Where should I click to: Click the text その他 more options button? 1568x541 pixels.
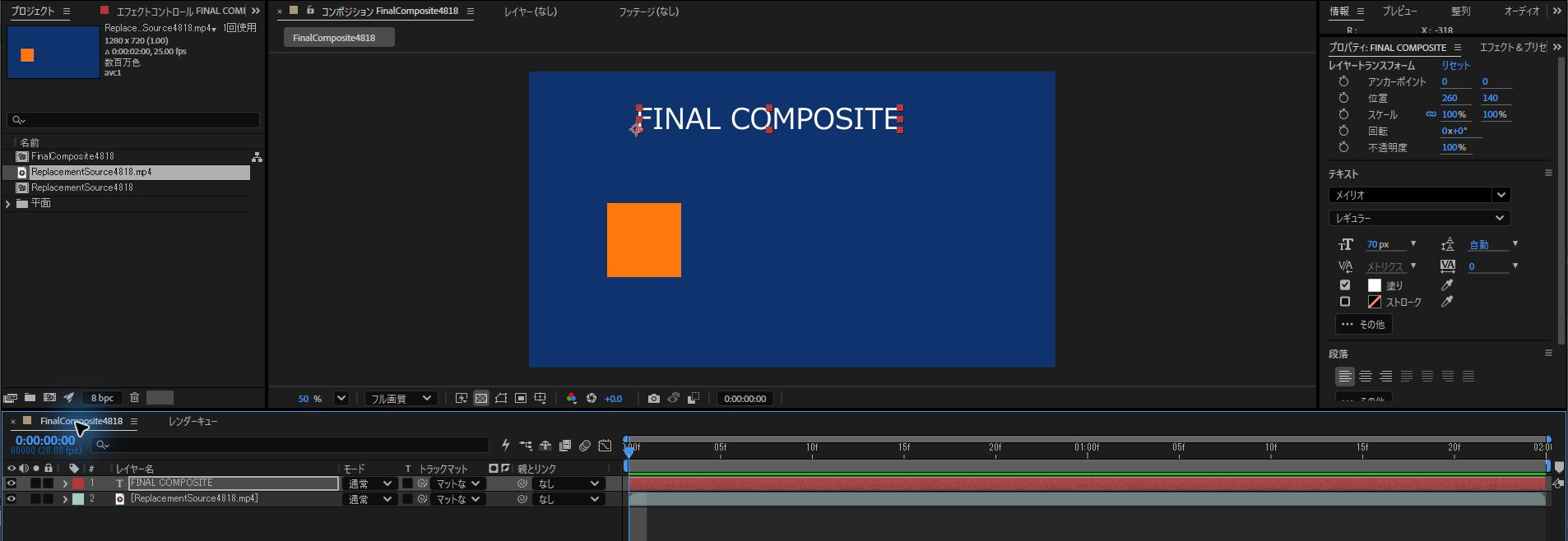1363,324
